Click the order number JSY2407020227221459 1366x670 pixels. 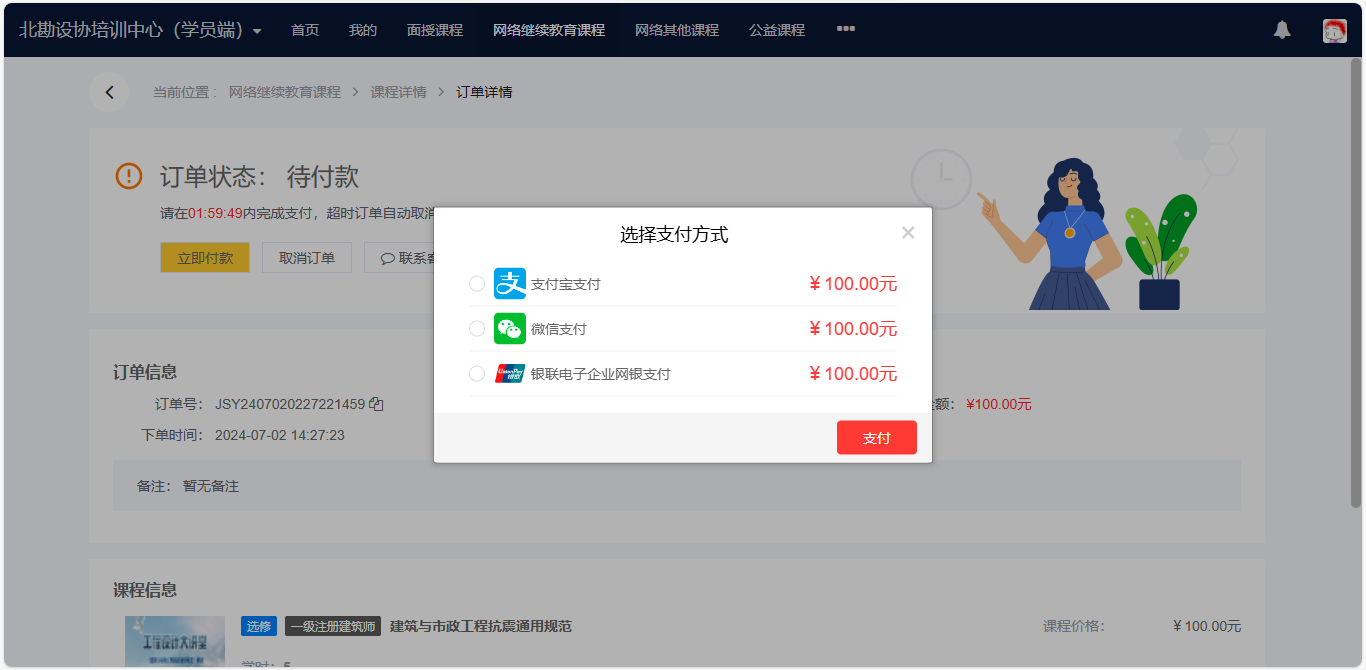click(290, 404)
